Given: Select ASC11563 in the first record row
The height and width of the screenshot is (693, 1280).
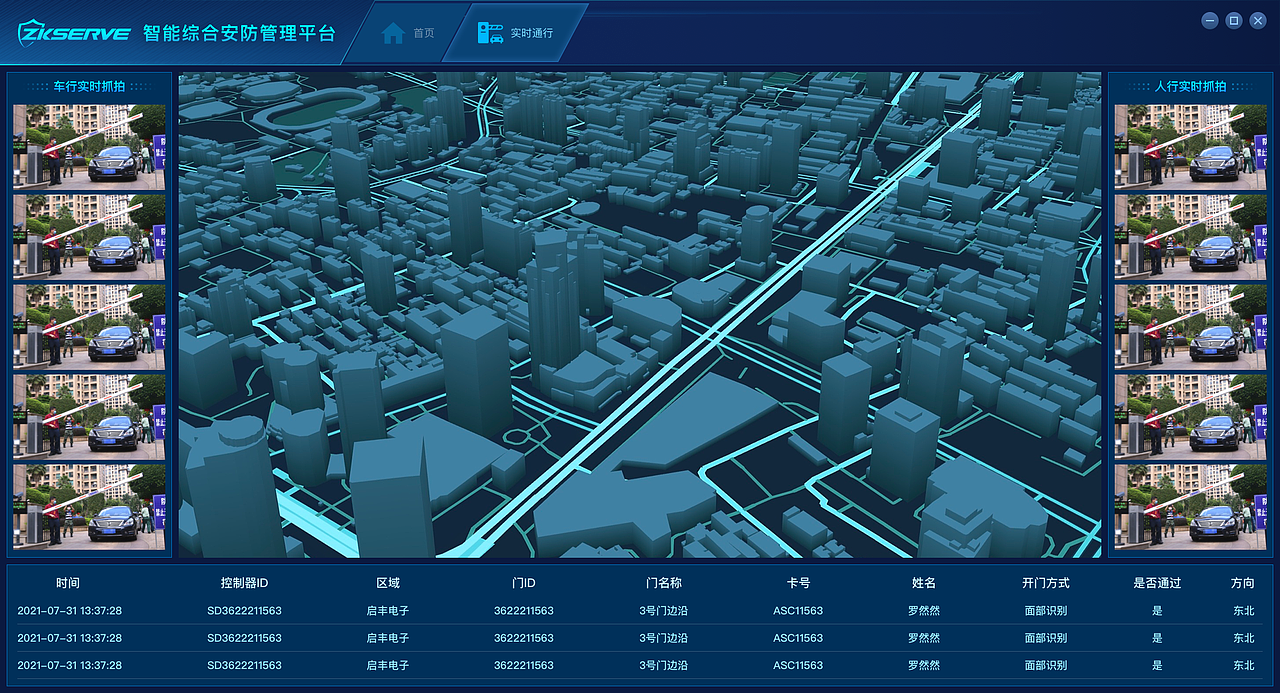Looking at the screenshot, I should click(798, 611).
